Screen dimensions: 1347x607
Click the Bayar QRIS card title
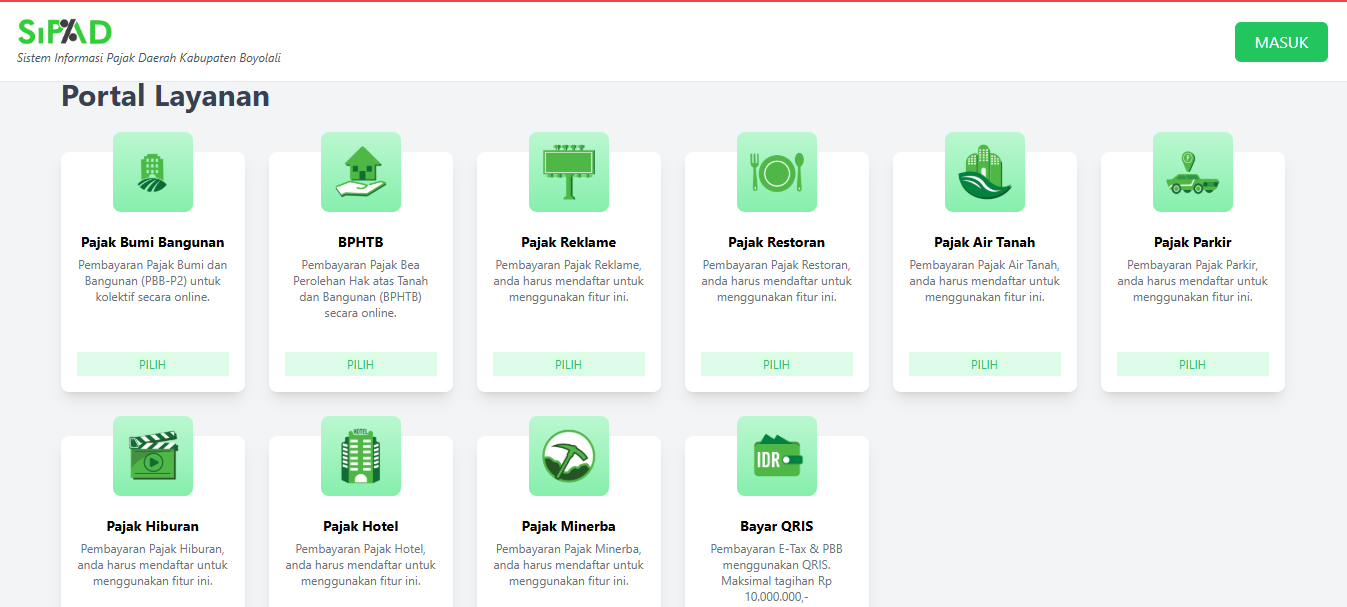tap(777, 526)
